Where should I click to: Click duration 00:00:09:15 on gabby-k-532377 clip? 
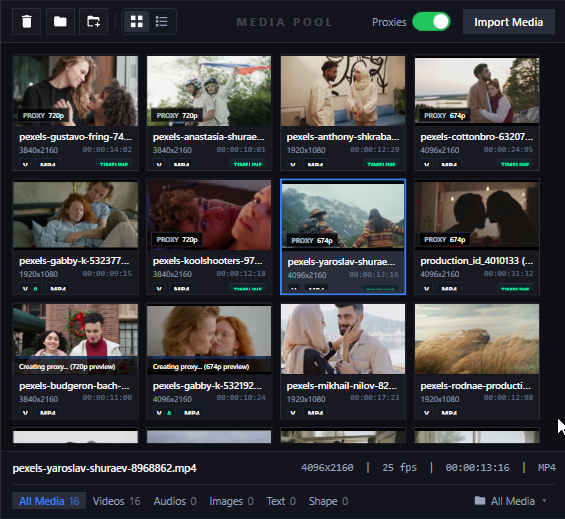pyautogui.click(x=107, y=274)
